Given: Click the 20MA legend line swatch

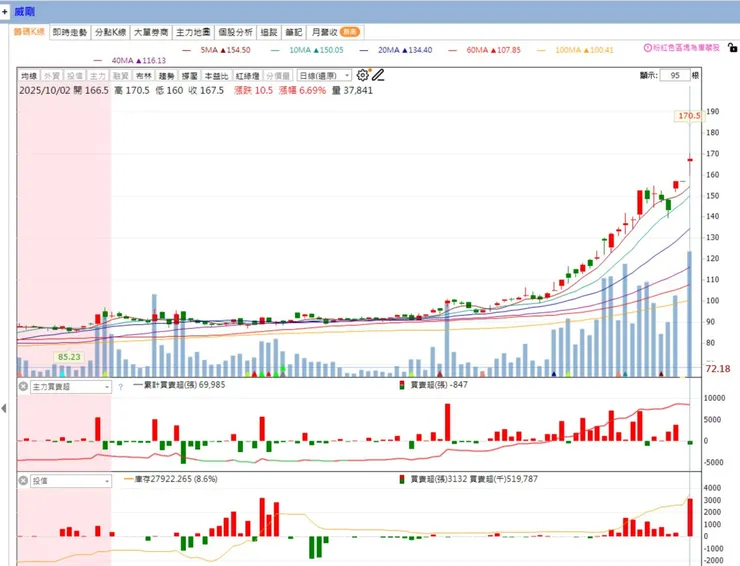Looking at the screenshot, I should [x=364, y=50].
